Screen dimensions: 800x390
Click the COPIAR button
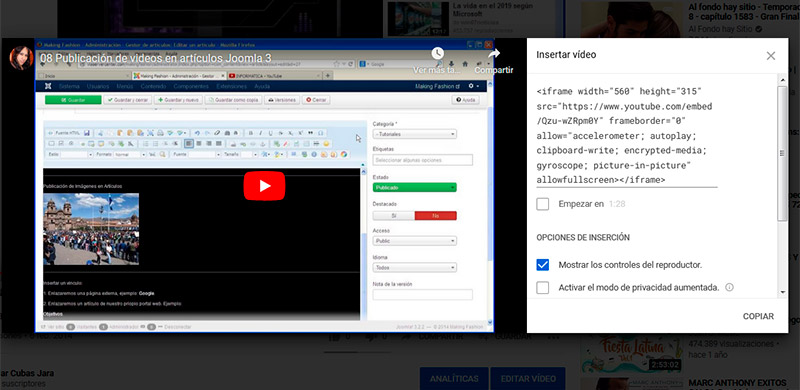point(758,316)
